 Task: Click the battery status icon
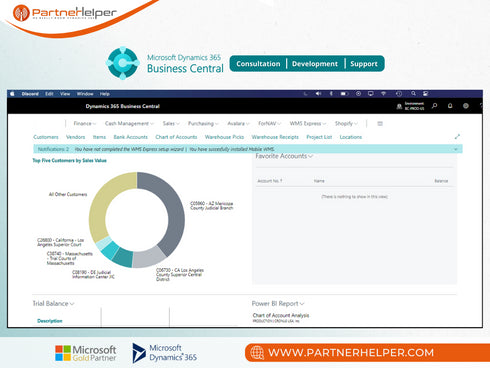pos(344,94)
